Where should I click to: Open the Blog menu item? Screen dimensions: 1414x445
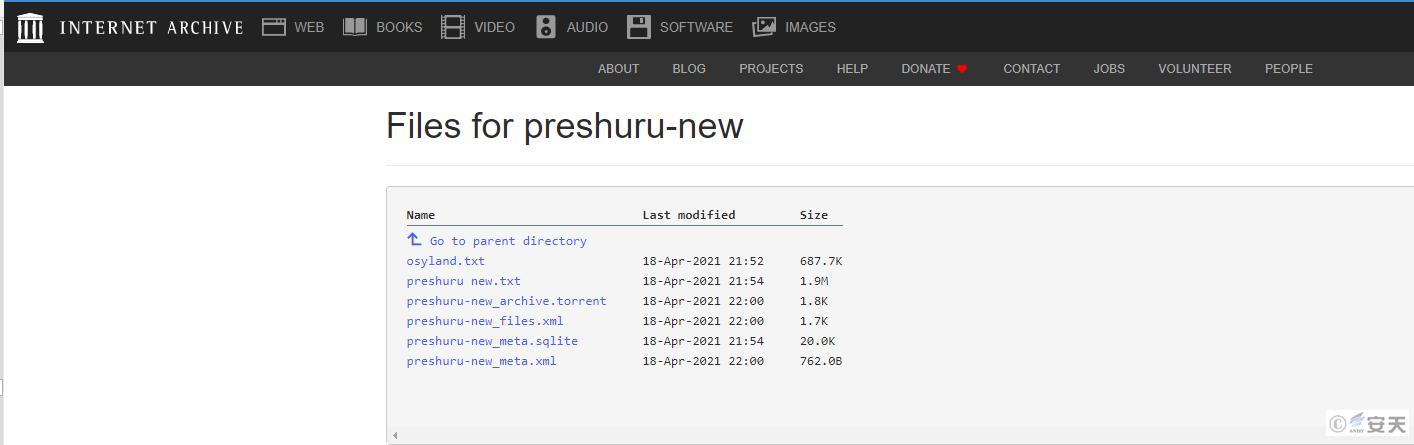(x=689, y=69)
